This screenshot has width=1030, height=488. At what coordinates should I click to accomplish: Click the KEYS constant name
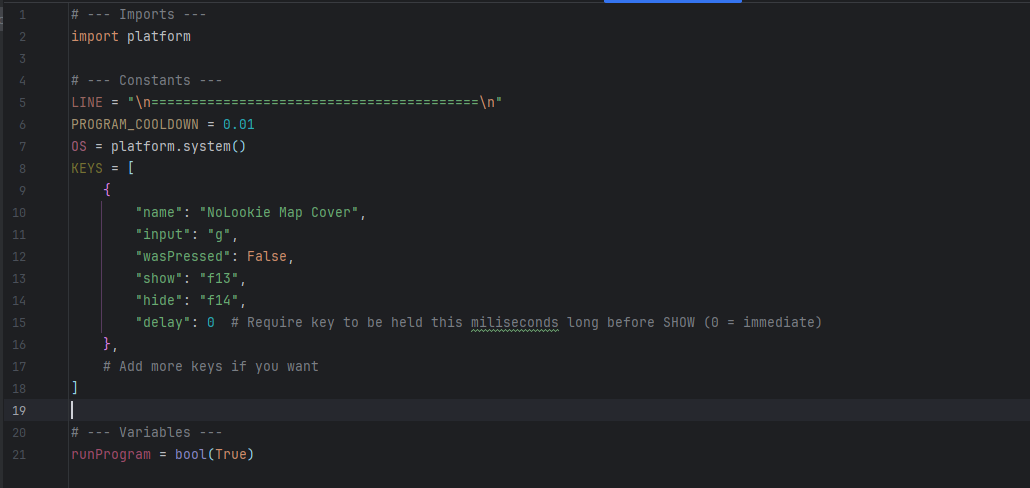coord(87,168)
